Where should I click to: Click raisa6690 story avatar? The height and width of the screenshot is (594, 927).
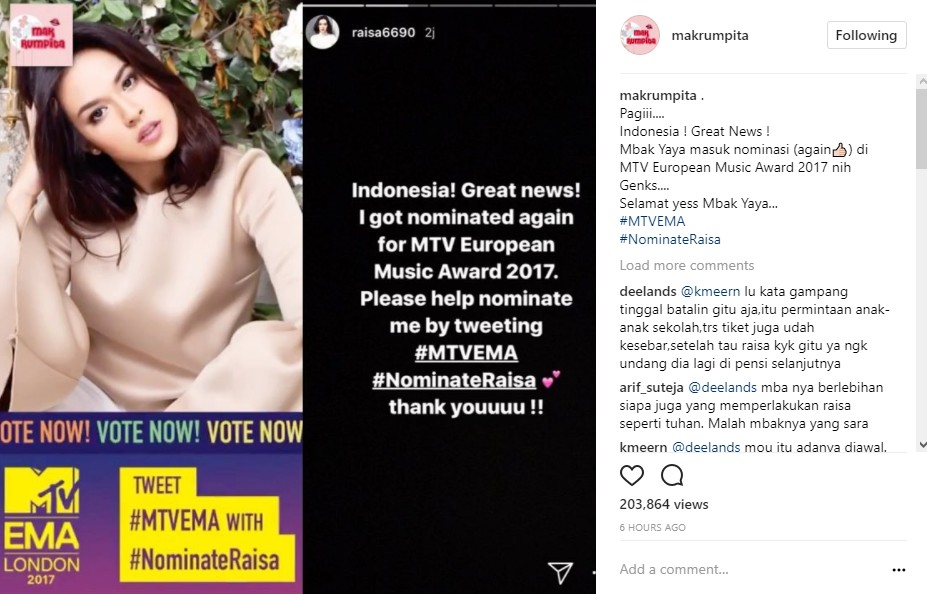point(323,33)
